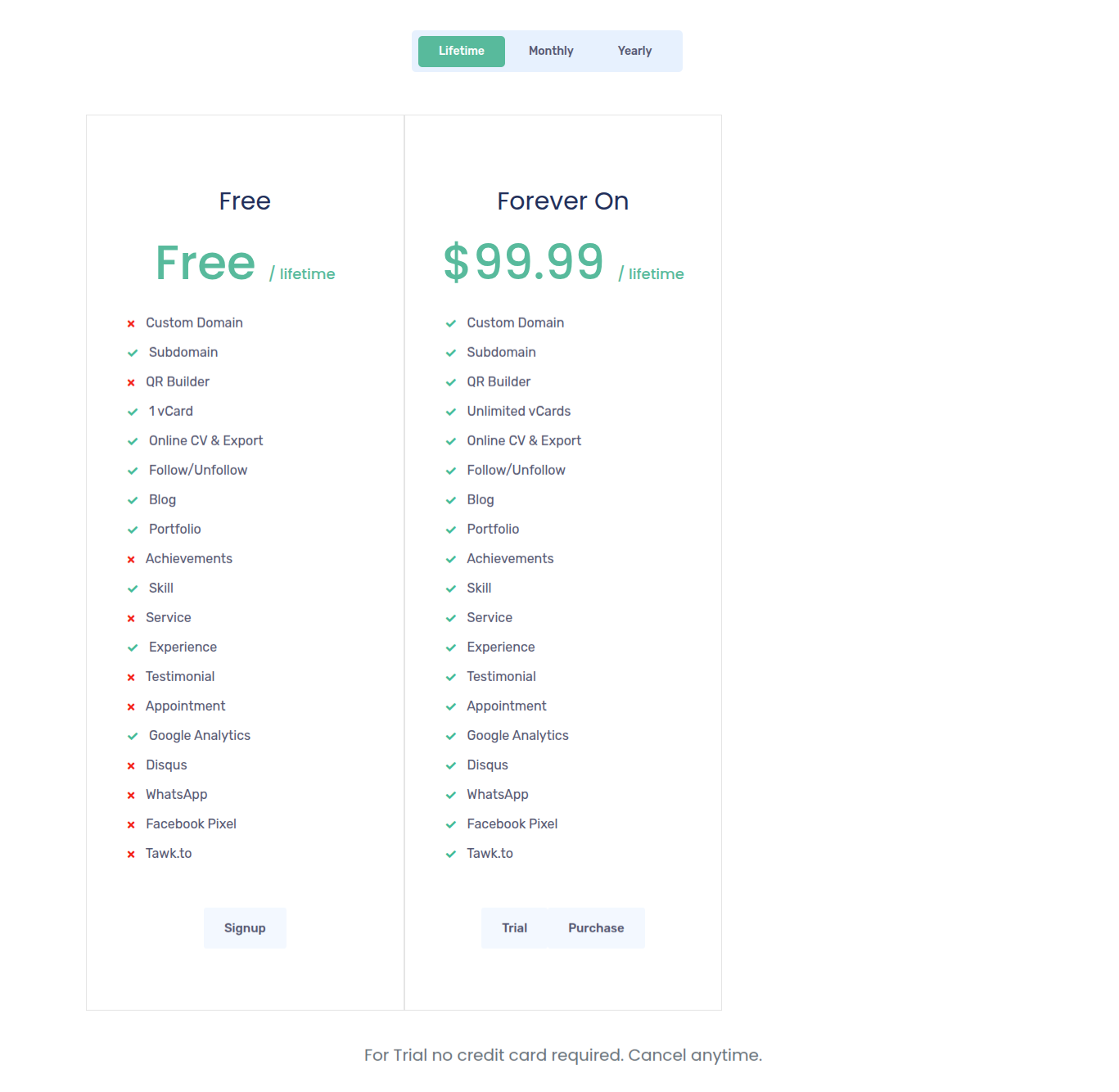Screen dimensions: 1119x1092
Task: Click the green check beside Google Analytics in Forever On
Action: coord(451,736)
